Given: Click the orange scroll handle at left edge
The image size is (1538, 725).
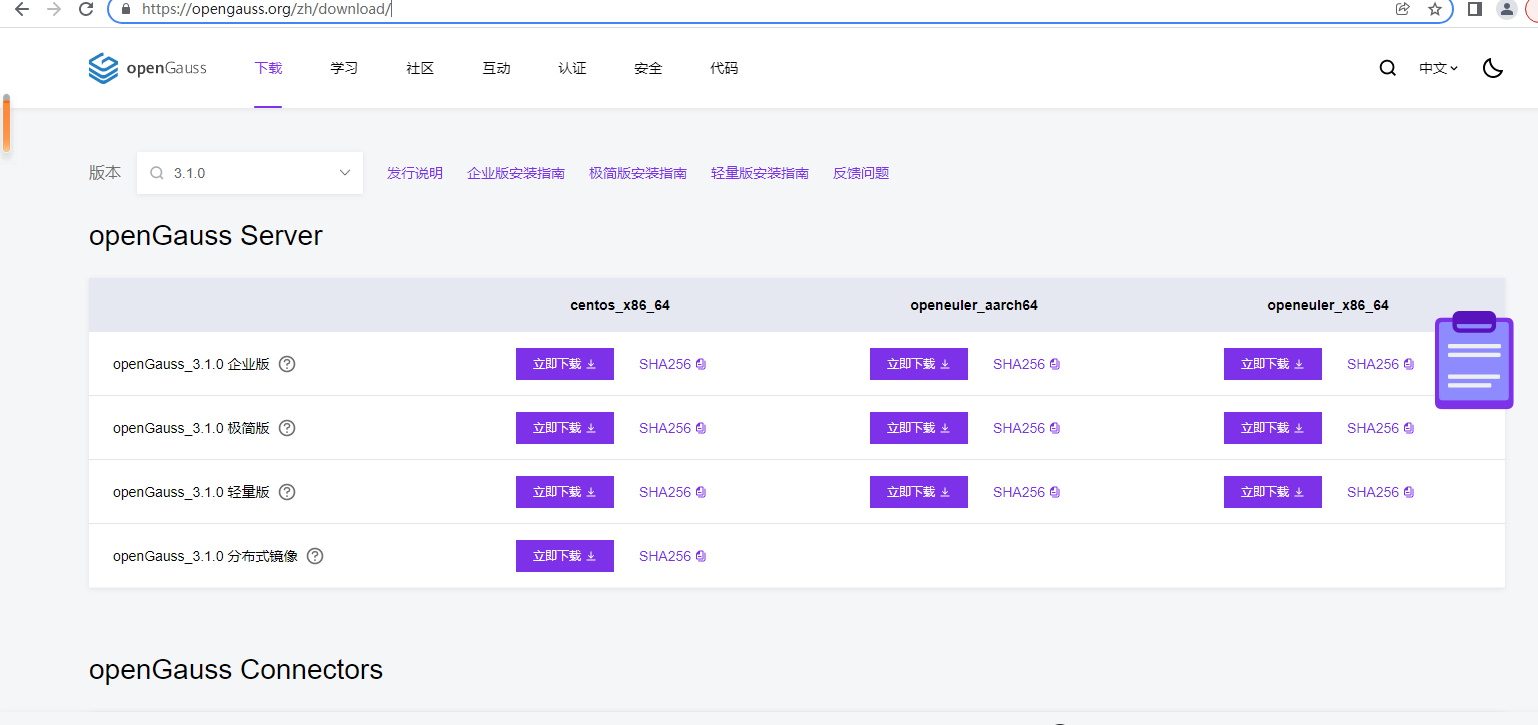Looking at the screenshot, I should click(6, 124).
